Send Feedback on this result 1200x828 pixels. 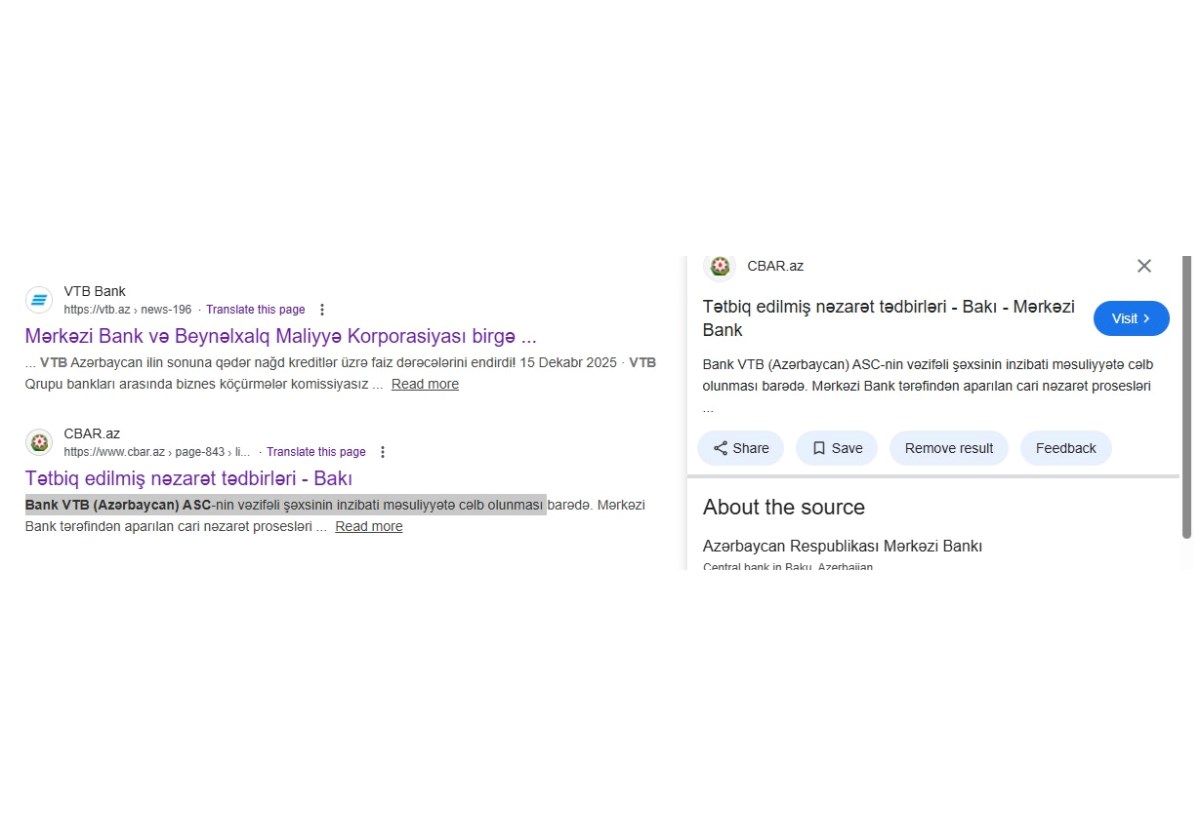[1065, 448]
